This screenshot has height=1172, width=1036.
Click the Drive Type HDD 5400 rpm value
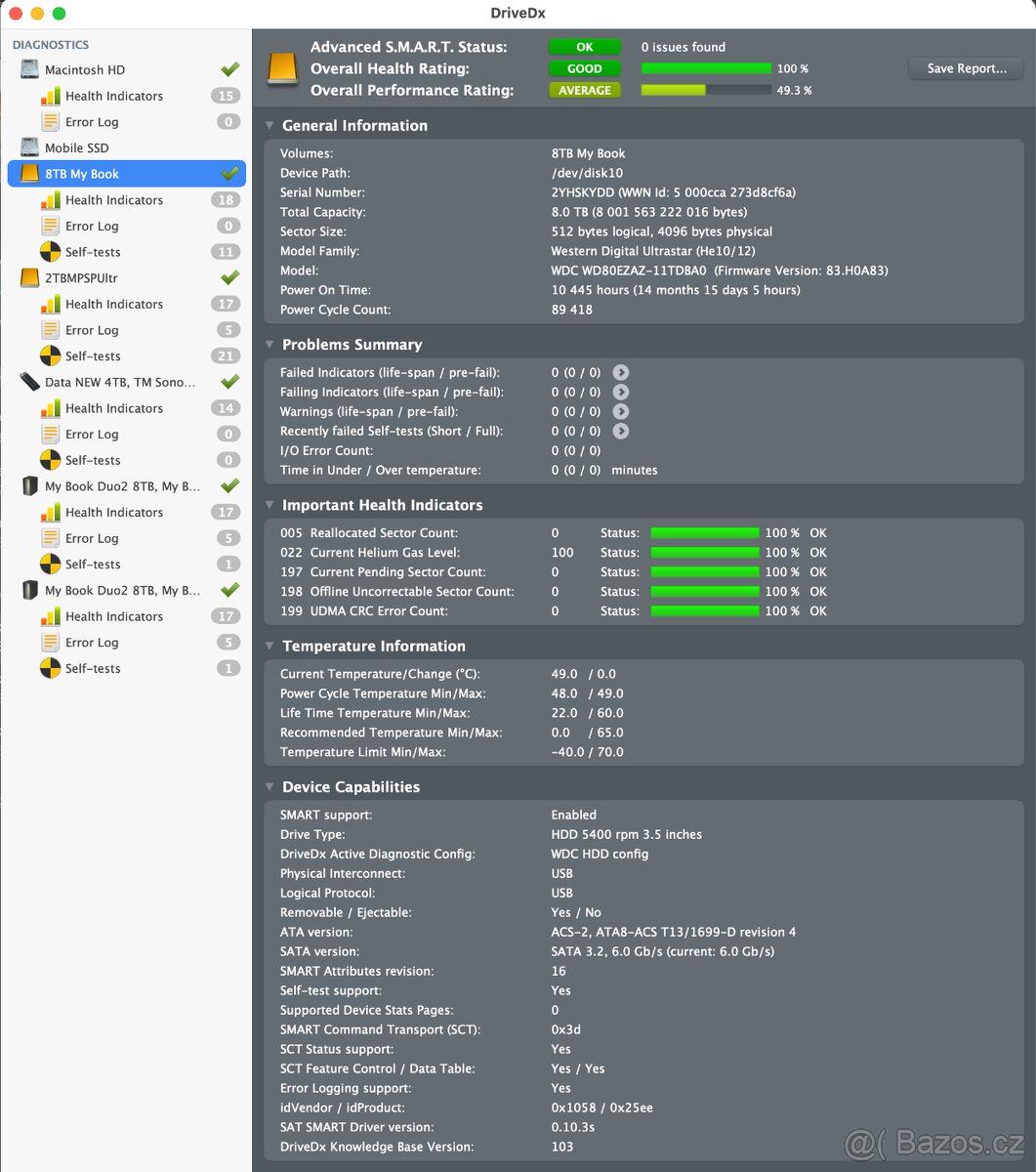click(626, 834)
